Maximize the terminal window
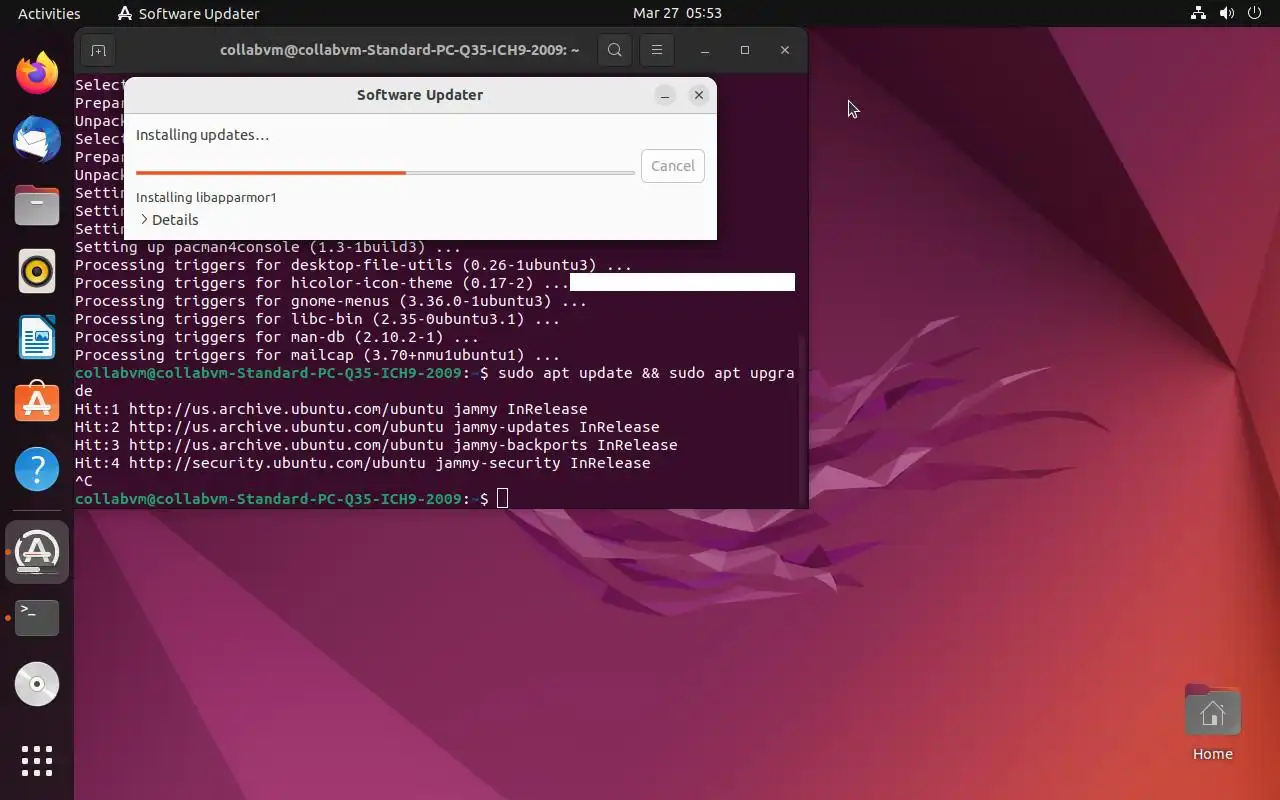 pyautogui.click(x=745, y=50)
